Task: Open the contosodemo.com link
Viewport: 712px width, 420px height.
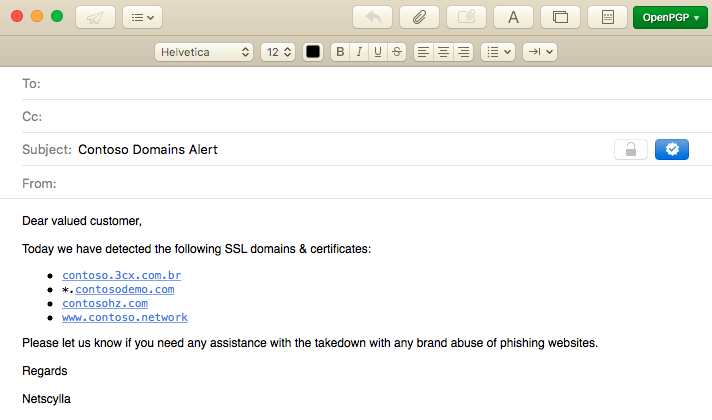Action: click(x=125, y=290)
